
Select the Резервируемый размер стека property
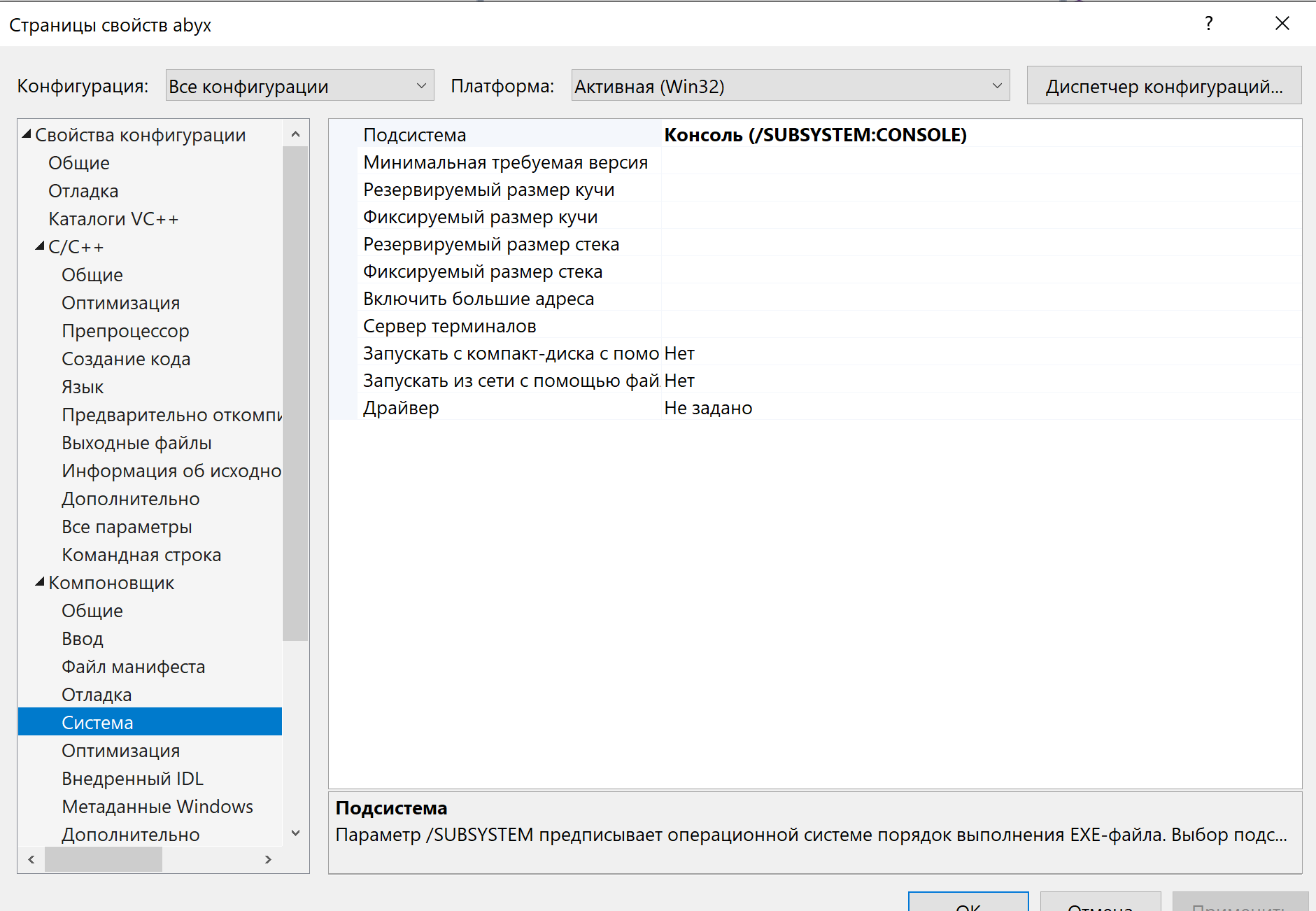491,244
